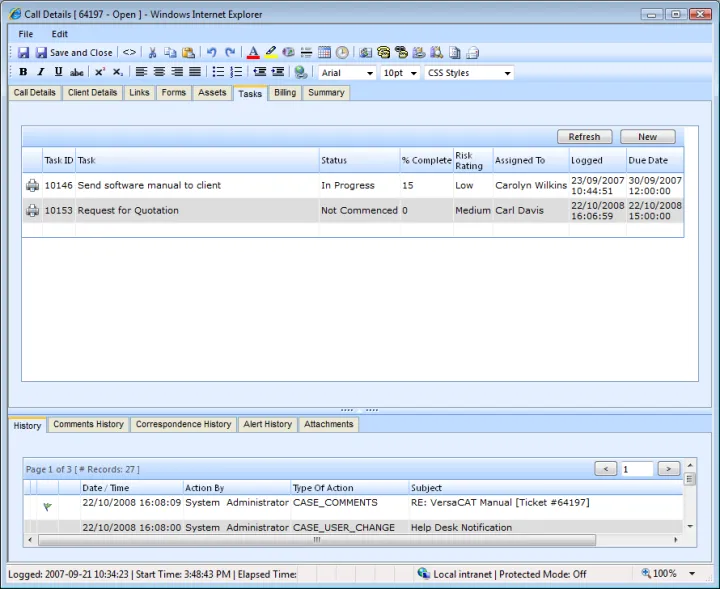The image size is (720, 589).
Task: Open the CSS Styles dropdown
Action: 469,73
